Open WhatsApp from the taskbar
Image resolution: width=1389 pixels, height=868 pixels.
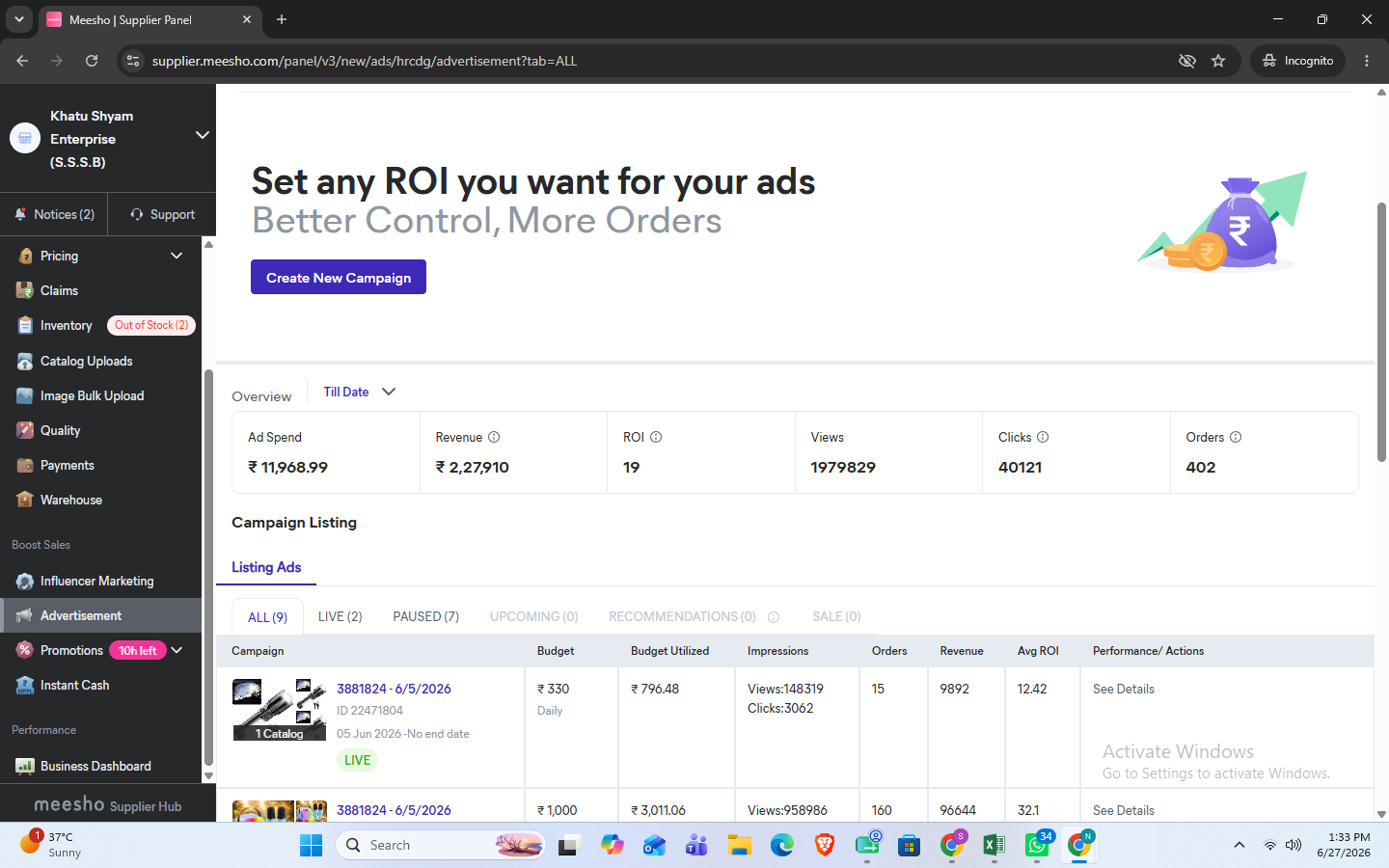1037,846
